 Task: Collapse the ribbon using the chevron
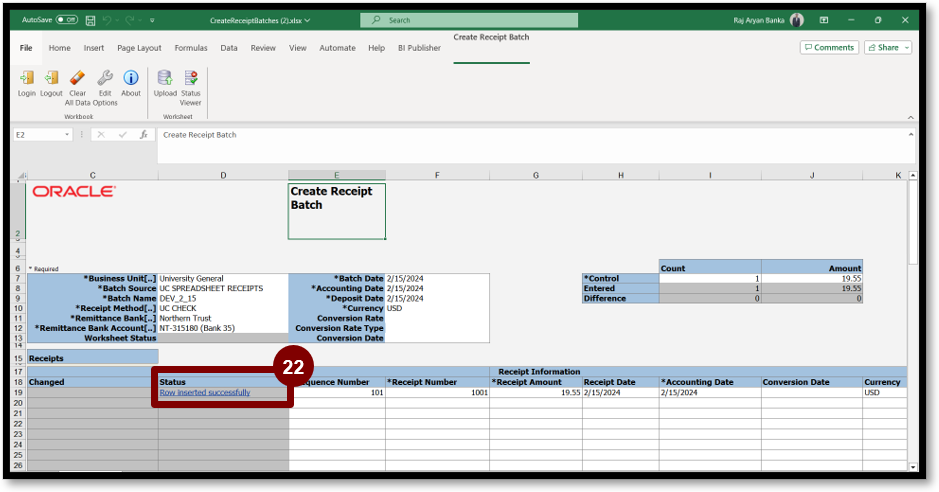point(910,117)
